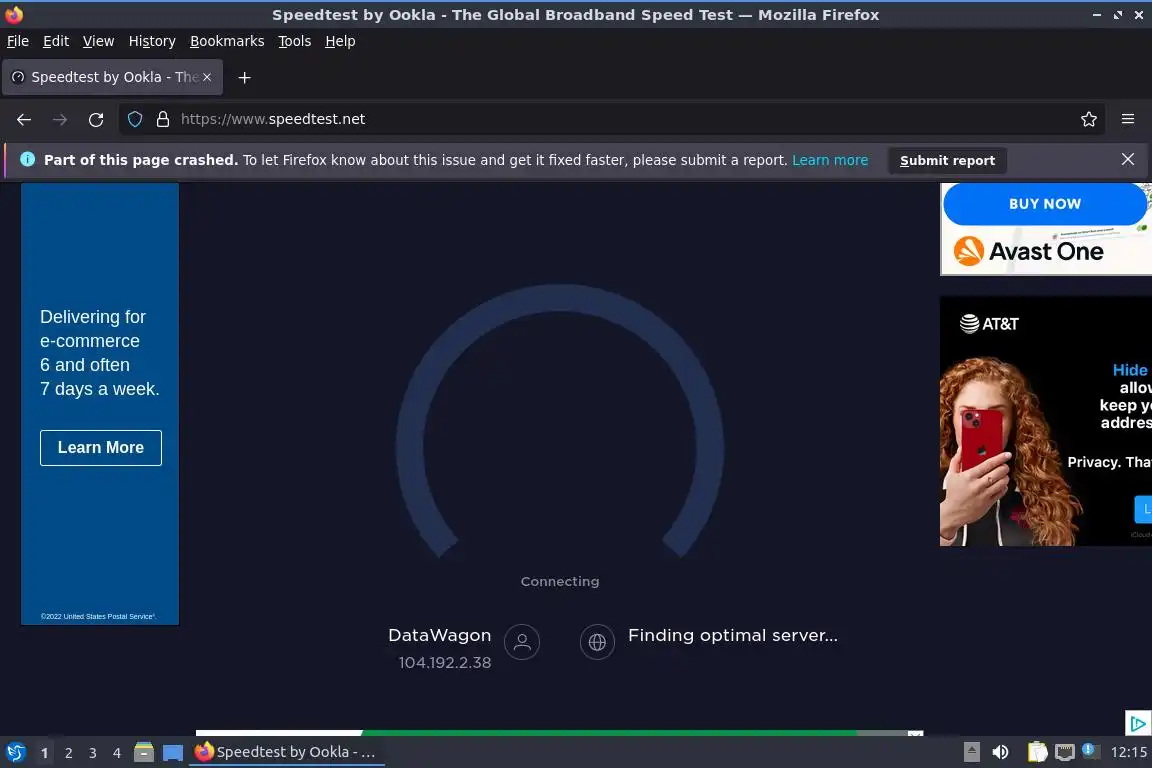Open the File menu
Viewport: 1152px width, 768px height.
pyautogui.click(x=18, y=41)
